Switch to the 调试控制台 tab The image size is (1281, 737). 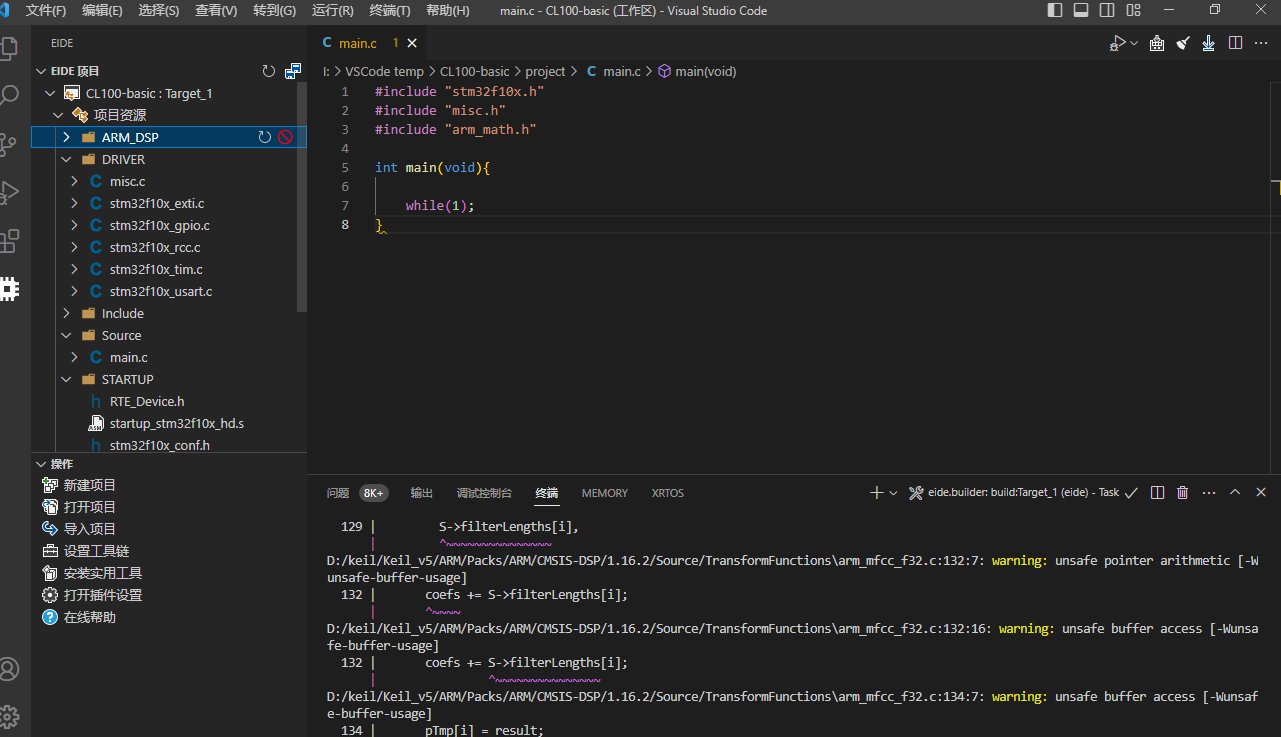click(x=484, y=493)
